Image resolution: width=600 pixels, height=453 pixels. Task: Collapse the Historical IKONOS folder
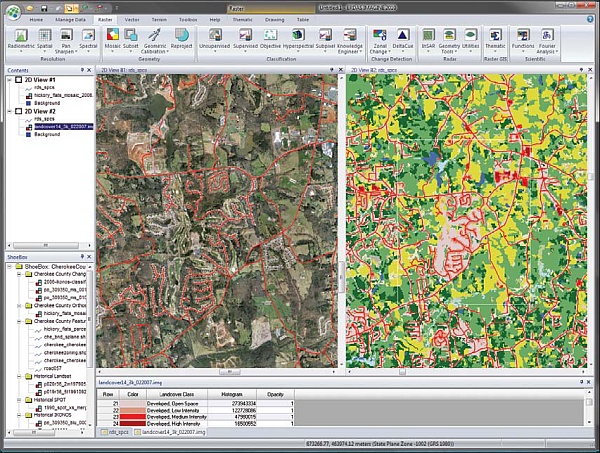click(x=19, y=415)
